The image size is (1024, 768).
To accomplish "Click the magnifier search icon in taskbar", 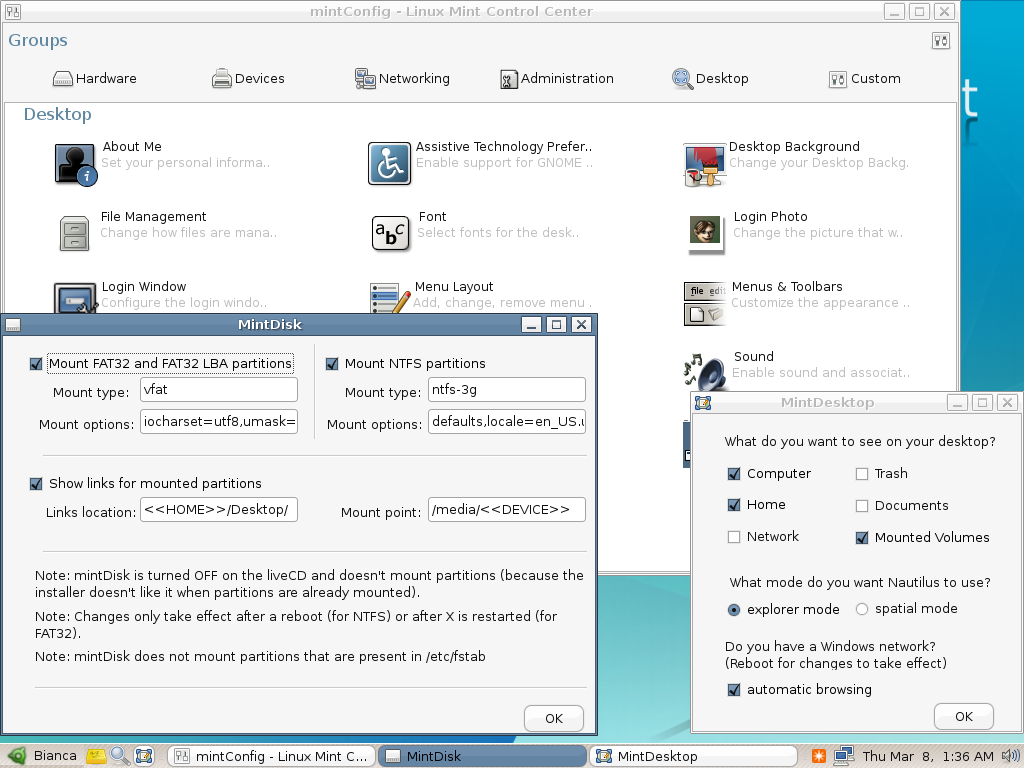I will tap(120, 756).
